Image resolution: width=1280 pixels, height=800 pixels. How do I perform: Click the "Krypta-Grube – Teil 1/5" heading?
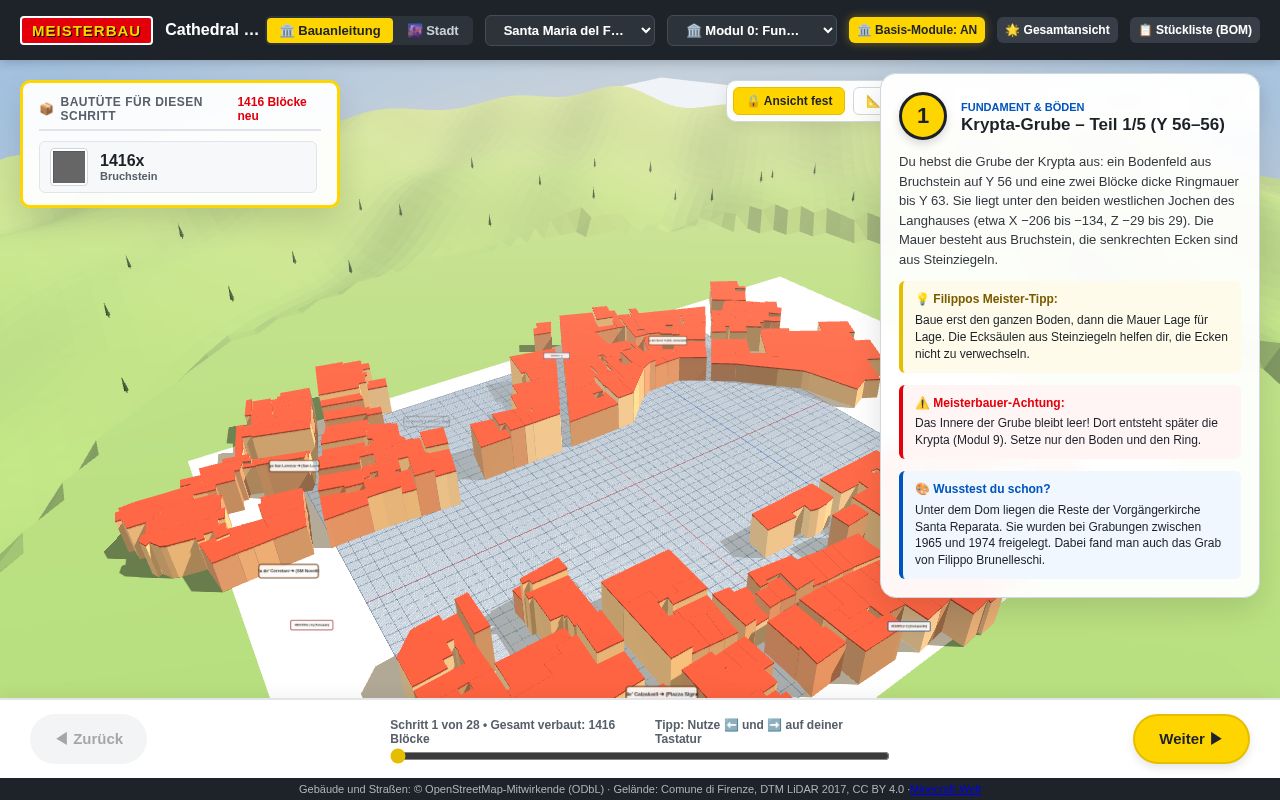(1045, 125)
